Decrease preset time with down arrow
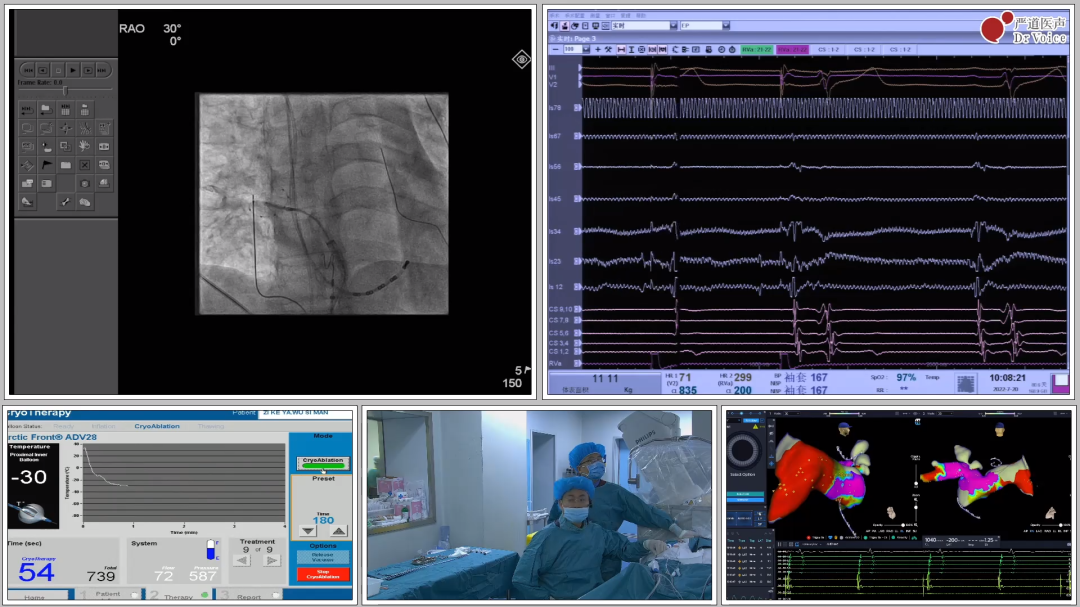The image size is (1080, 607). 307,531
